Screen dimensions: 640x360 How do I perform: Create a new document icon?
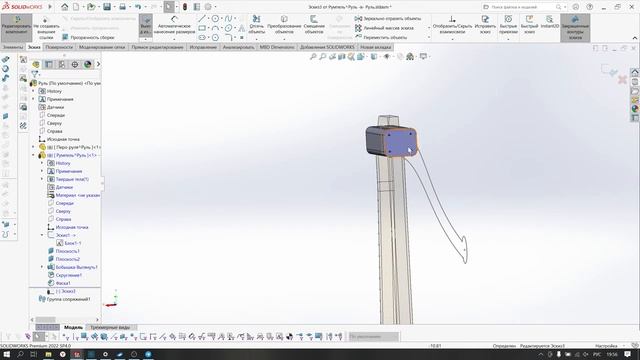(x=76, y=7)
